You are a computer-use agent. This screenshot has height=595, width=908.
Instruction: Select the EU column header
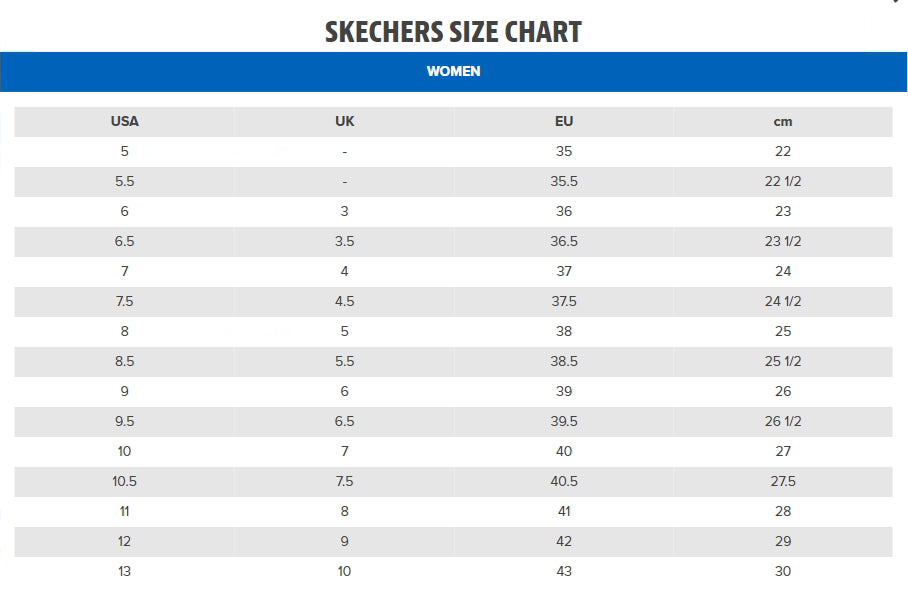click(564, 122)
